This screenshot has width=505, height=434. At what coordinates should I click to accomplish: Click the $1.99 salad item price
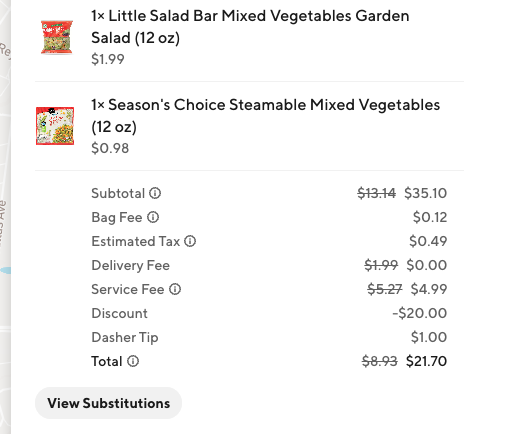[x=108, y=59]
